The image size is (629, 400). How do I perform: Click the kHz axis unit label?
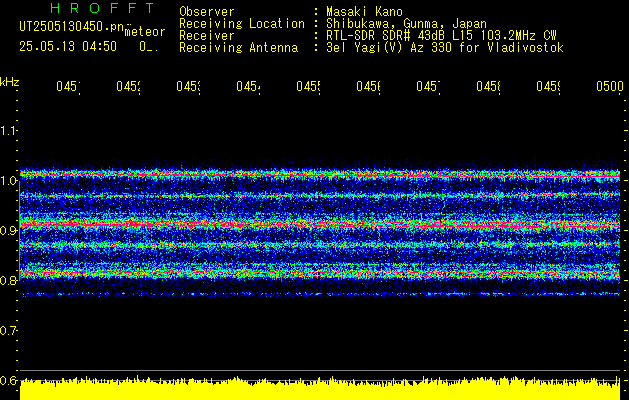click(x=10, y=82)
